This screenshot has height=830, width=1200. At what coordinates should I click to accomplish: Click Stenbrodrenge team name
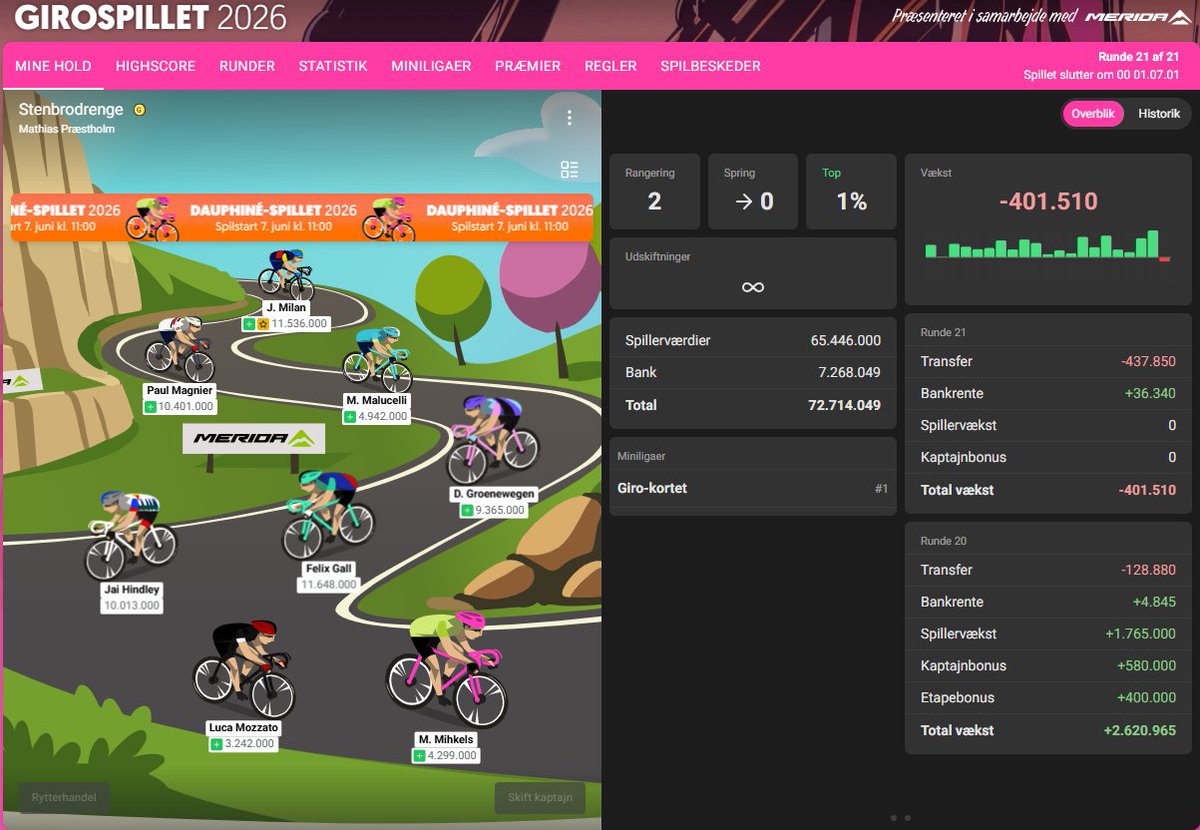point(71,109)
